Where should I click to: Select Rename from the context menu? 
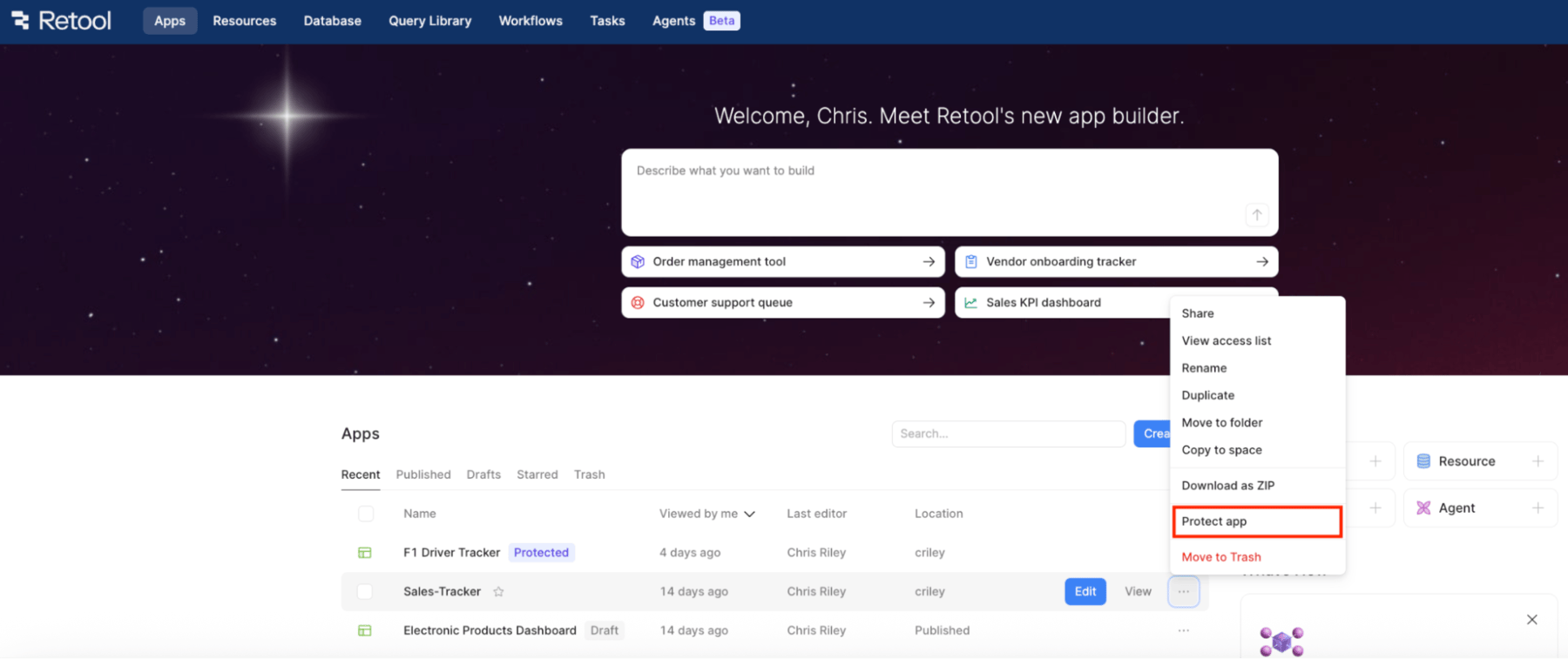click(x=1258, y=367)
